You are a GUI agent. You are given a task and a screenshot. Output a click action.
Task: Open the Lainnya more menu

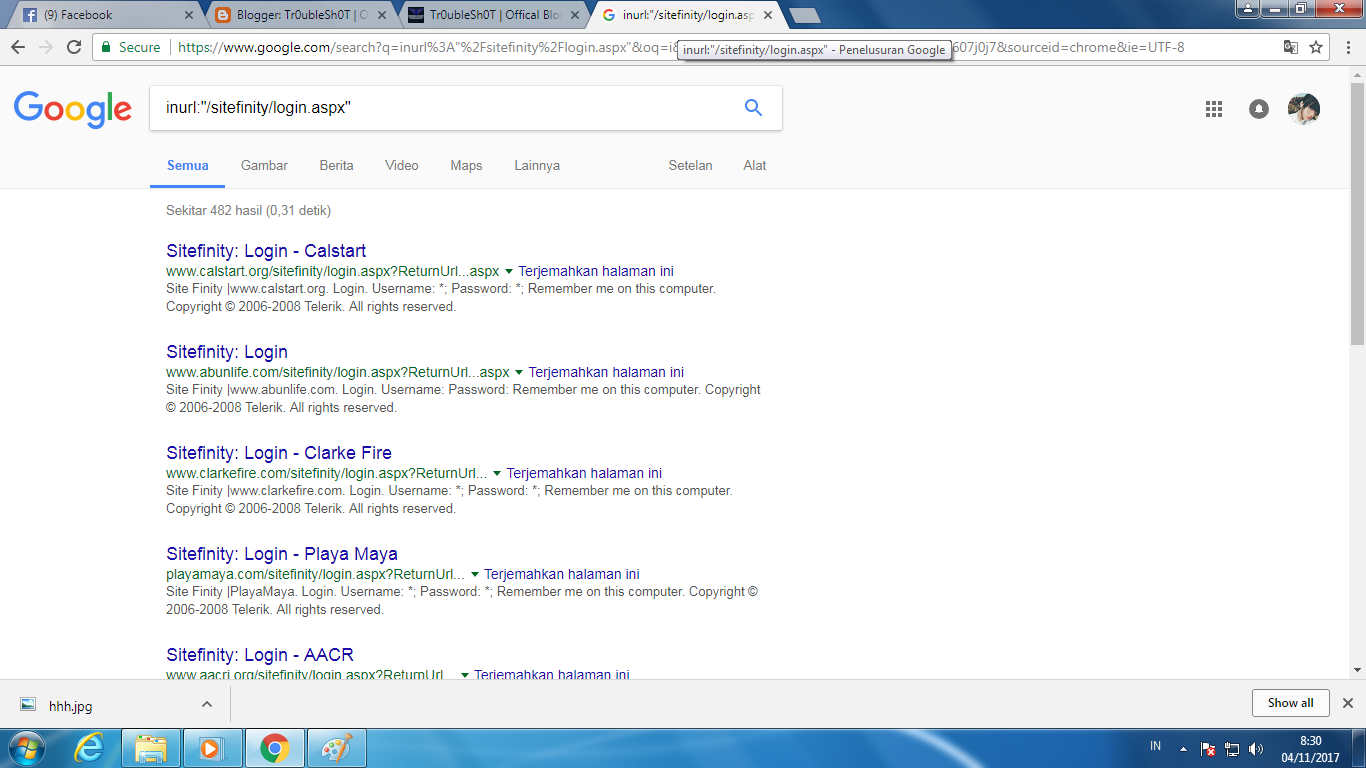click(x=537, y=166)
